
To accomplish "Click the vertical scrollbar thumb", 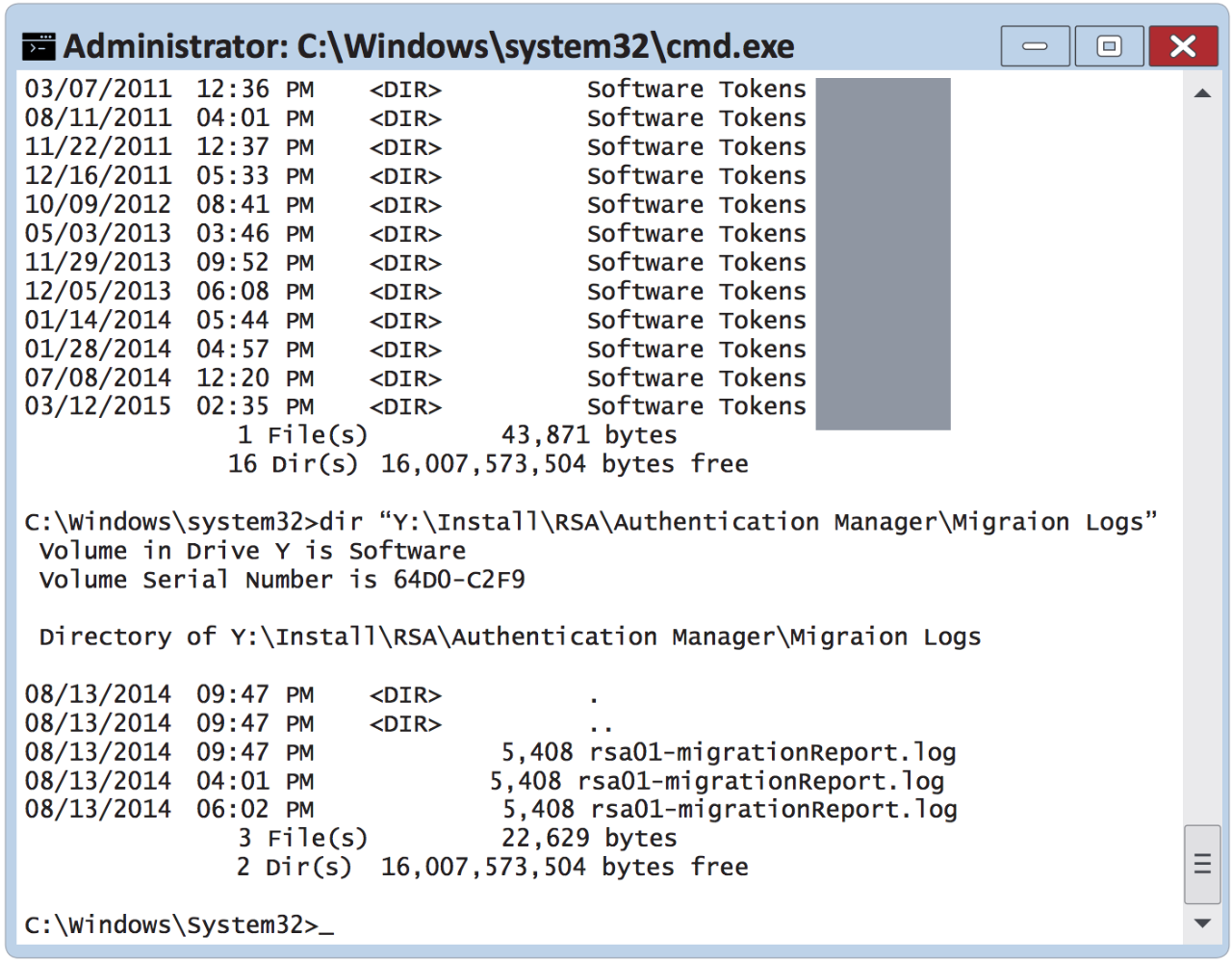I will [1202, 864].
